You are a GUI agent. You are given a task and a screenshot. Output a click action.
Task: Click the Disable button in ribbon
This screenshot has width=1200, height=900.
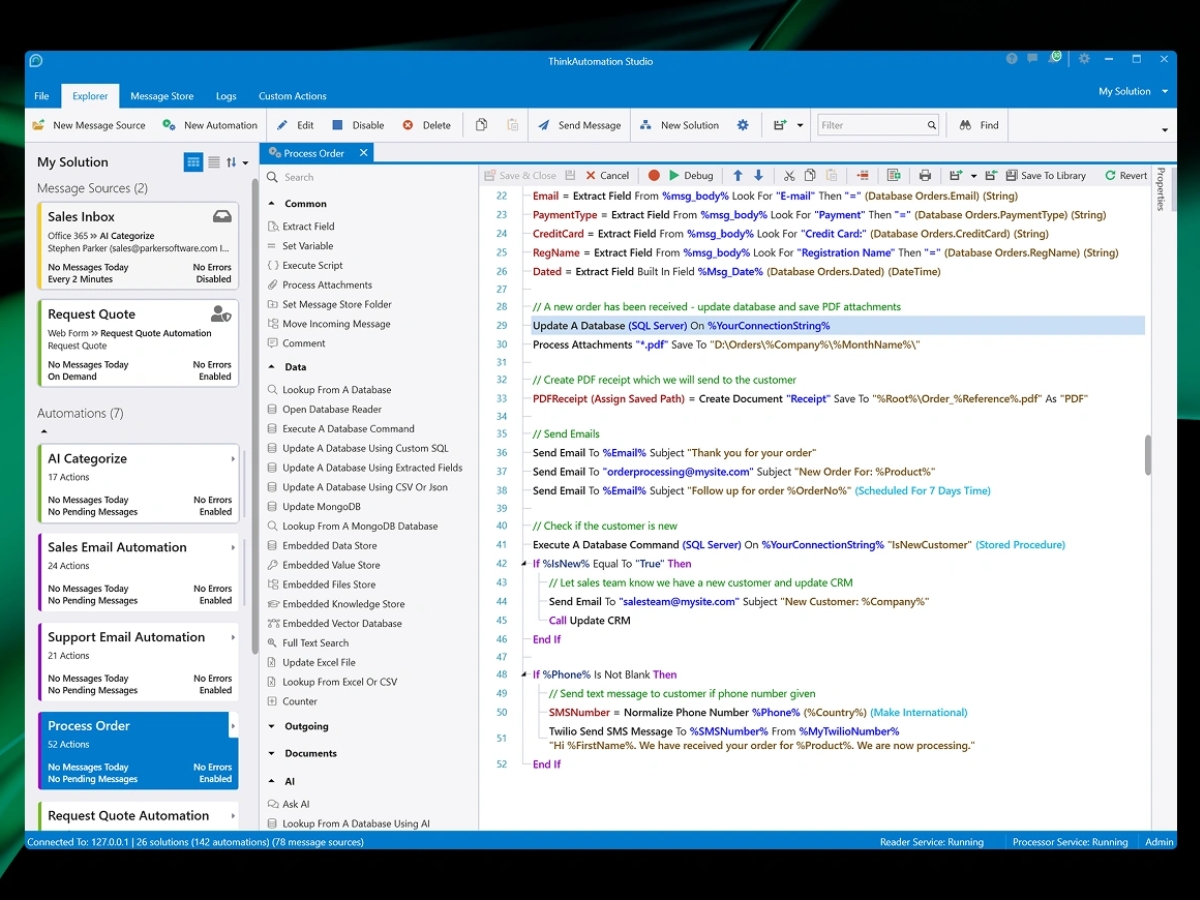(357, 125)
